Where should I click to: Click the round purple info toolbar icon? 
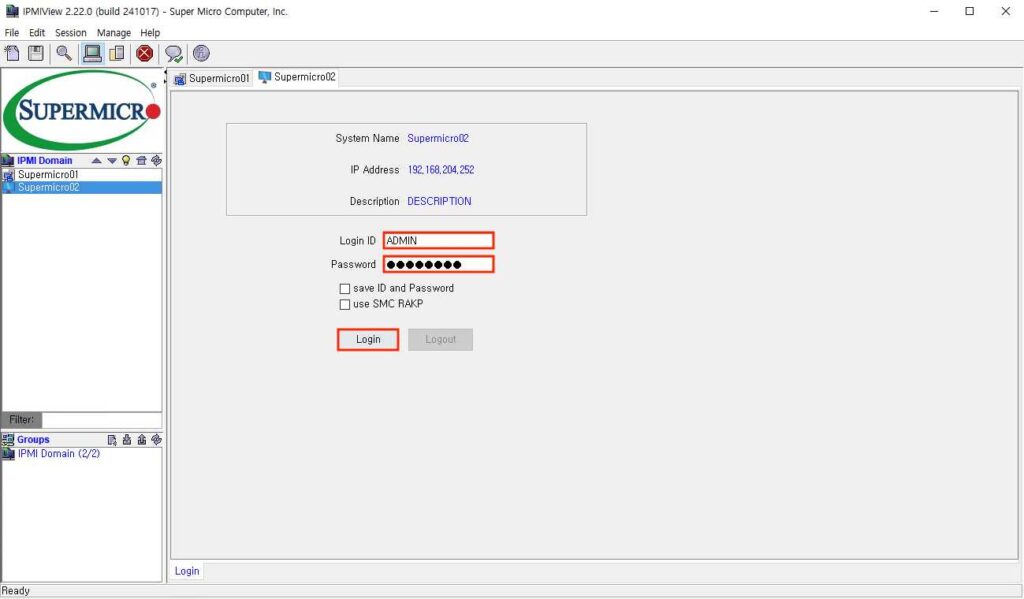[201, 54]
